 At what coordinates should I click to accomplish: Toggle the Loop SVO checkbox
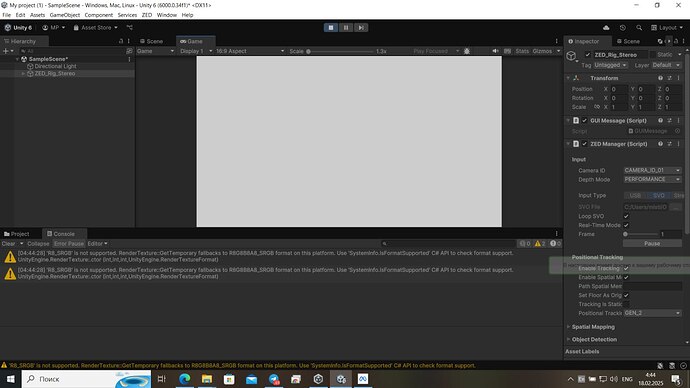click(626, 216)
